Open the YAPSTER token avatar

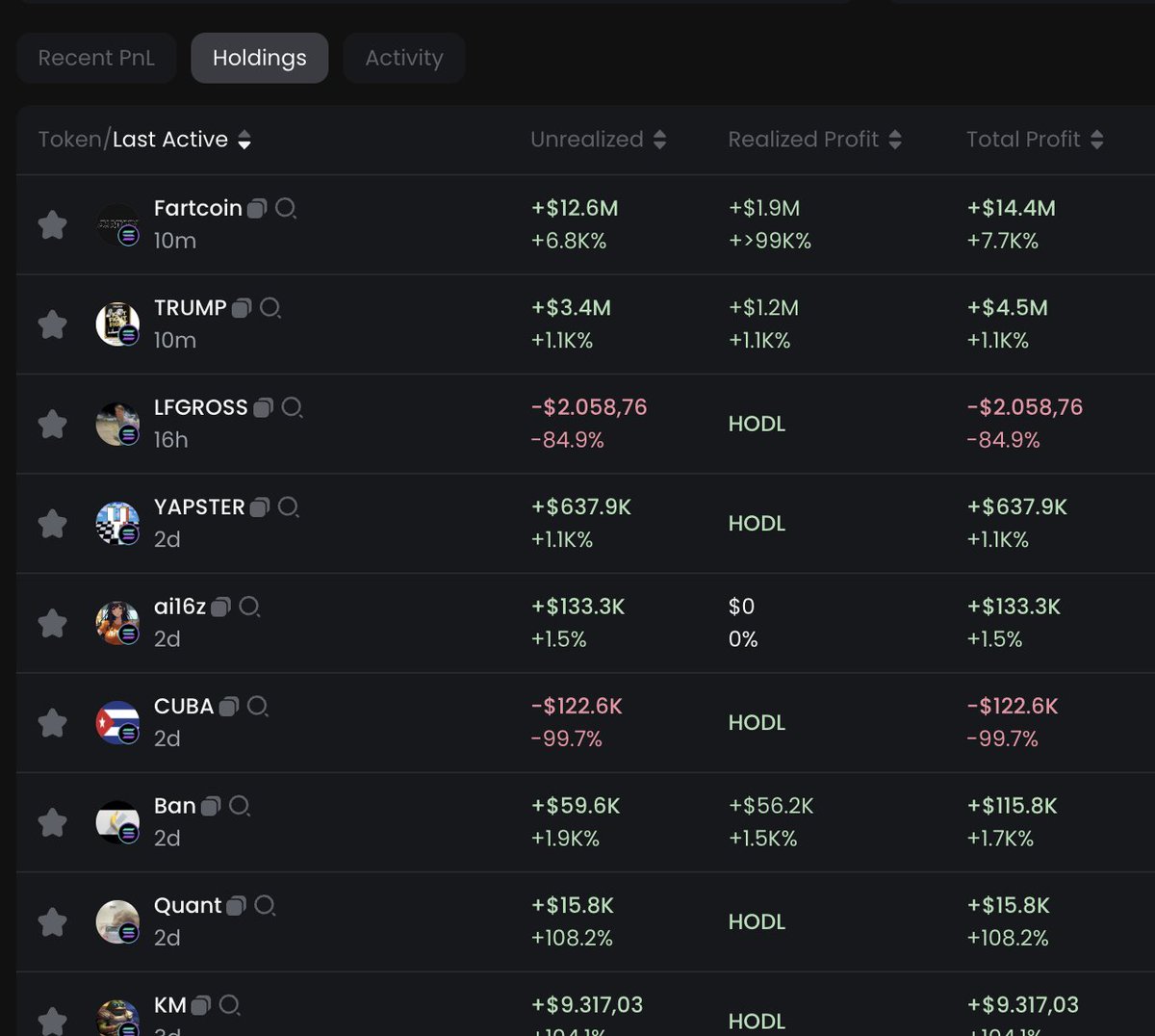click(117, 524)
